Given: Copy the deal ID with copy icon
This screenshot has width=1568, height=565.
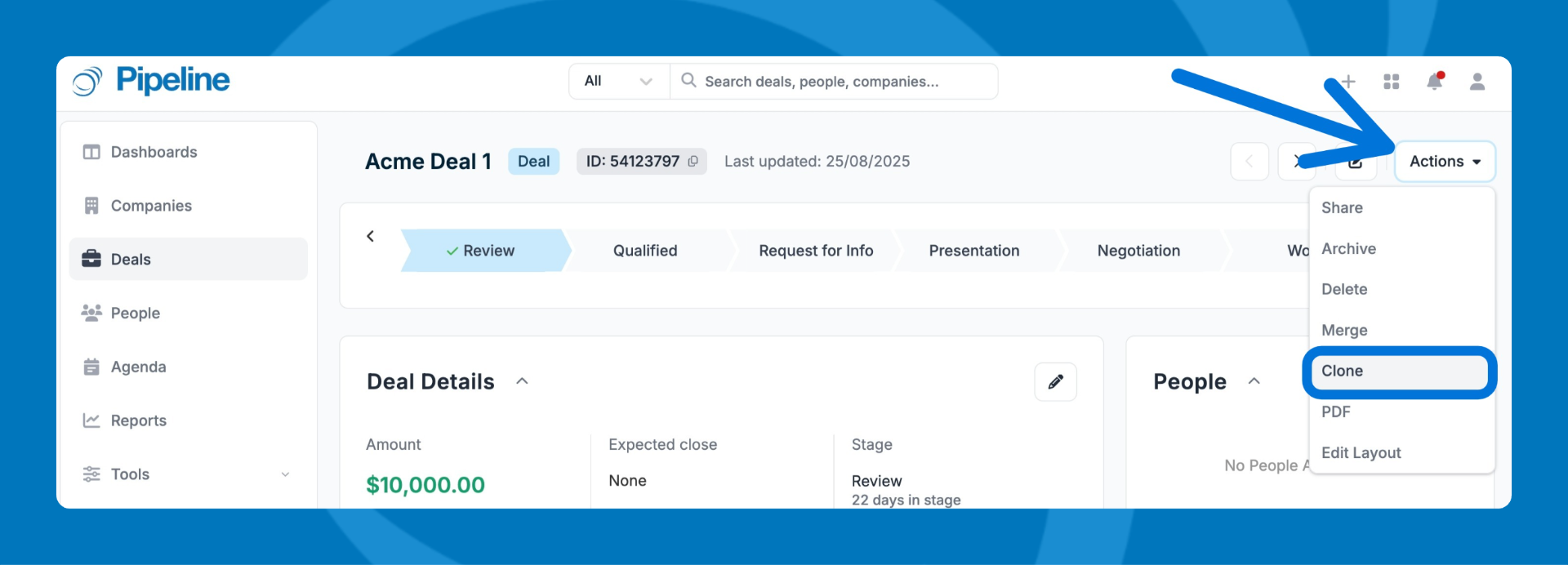Looking at the screenshot, I should (693, 162).
